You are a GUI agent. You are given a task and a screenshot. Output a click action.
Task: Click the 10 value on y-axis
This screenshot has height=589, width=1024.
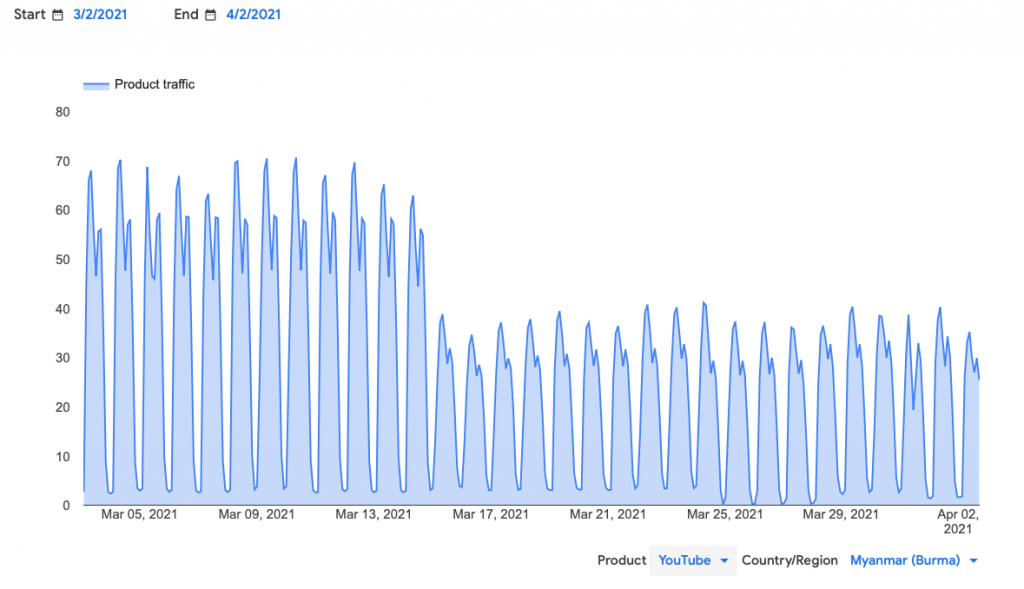[x=63, y=456]
